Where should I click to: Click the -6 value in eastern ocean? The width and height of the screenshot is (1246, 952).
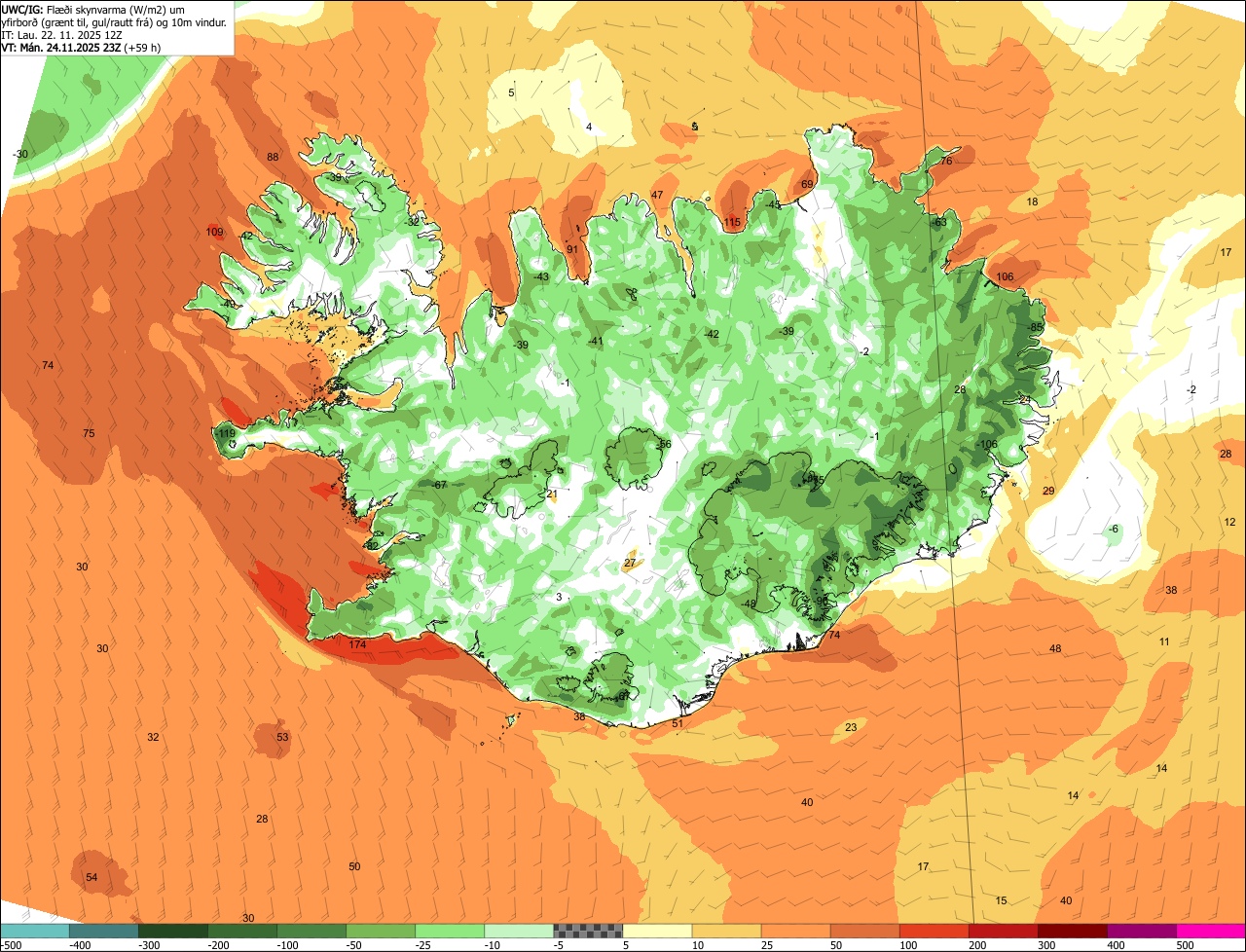[x=1114, y=529]
